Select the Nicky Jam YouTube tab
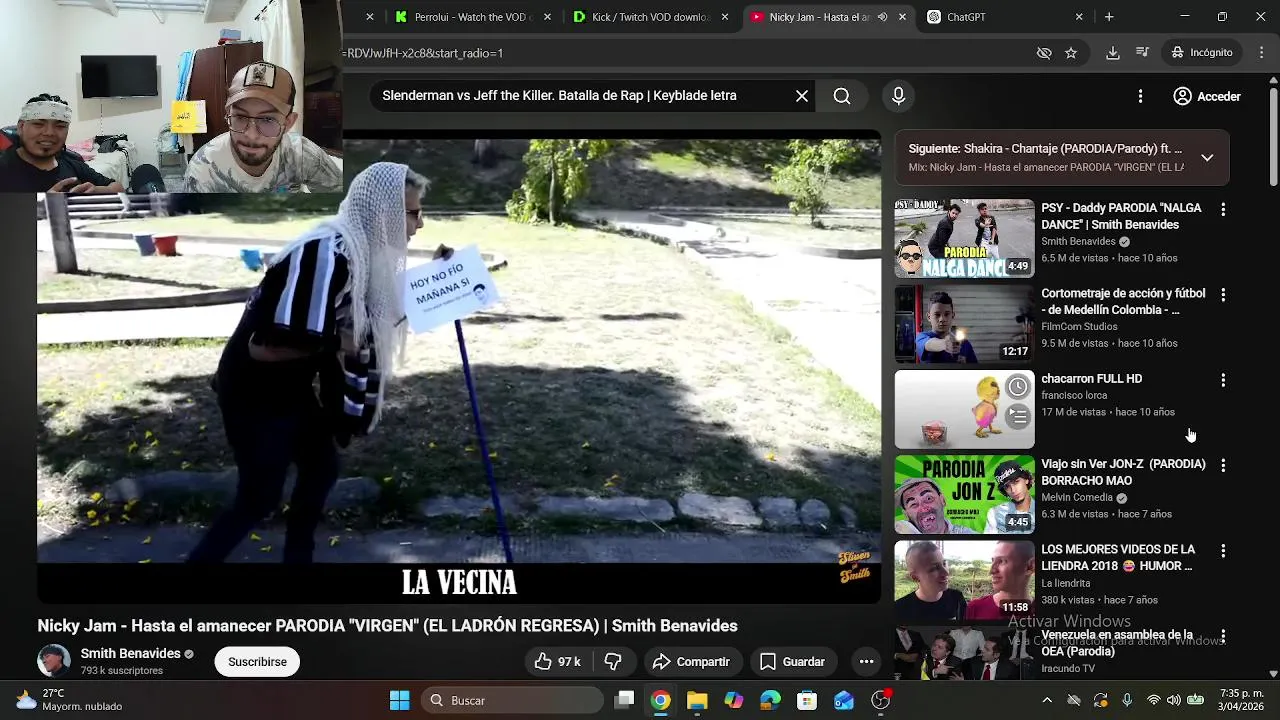The width and height of the screenshot is (1280, 720). pos(818,17)
